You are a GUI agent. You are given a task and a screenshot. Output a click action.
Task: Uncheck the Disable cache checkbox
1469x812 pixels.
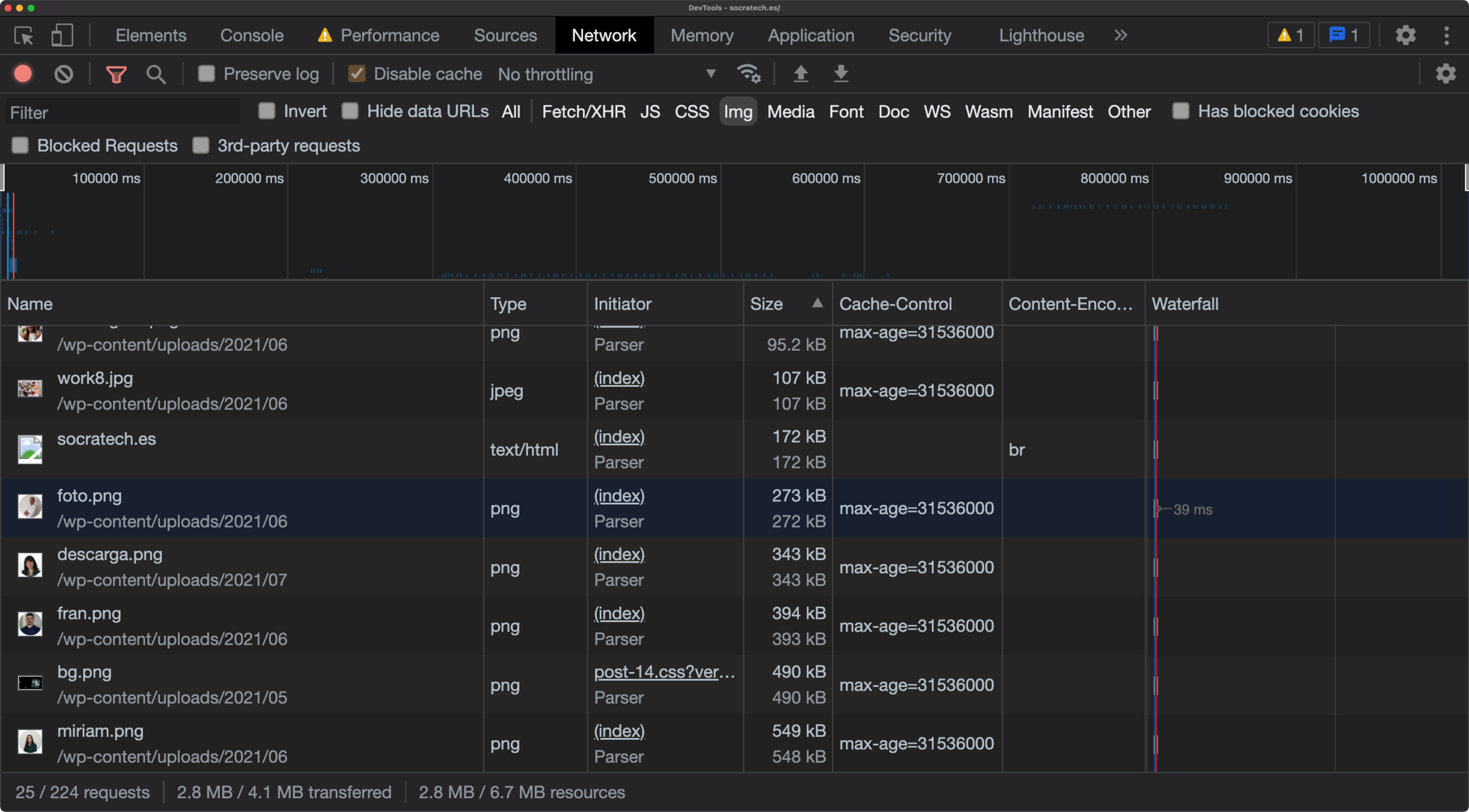(357, 74)
